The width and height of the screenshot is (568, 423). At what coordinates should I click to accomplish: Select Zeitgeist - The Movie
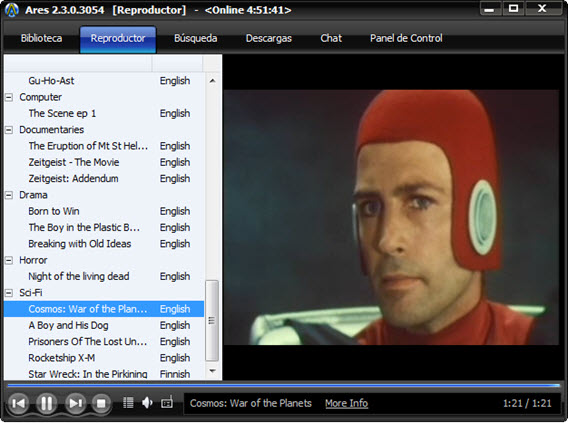(104, 162)
